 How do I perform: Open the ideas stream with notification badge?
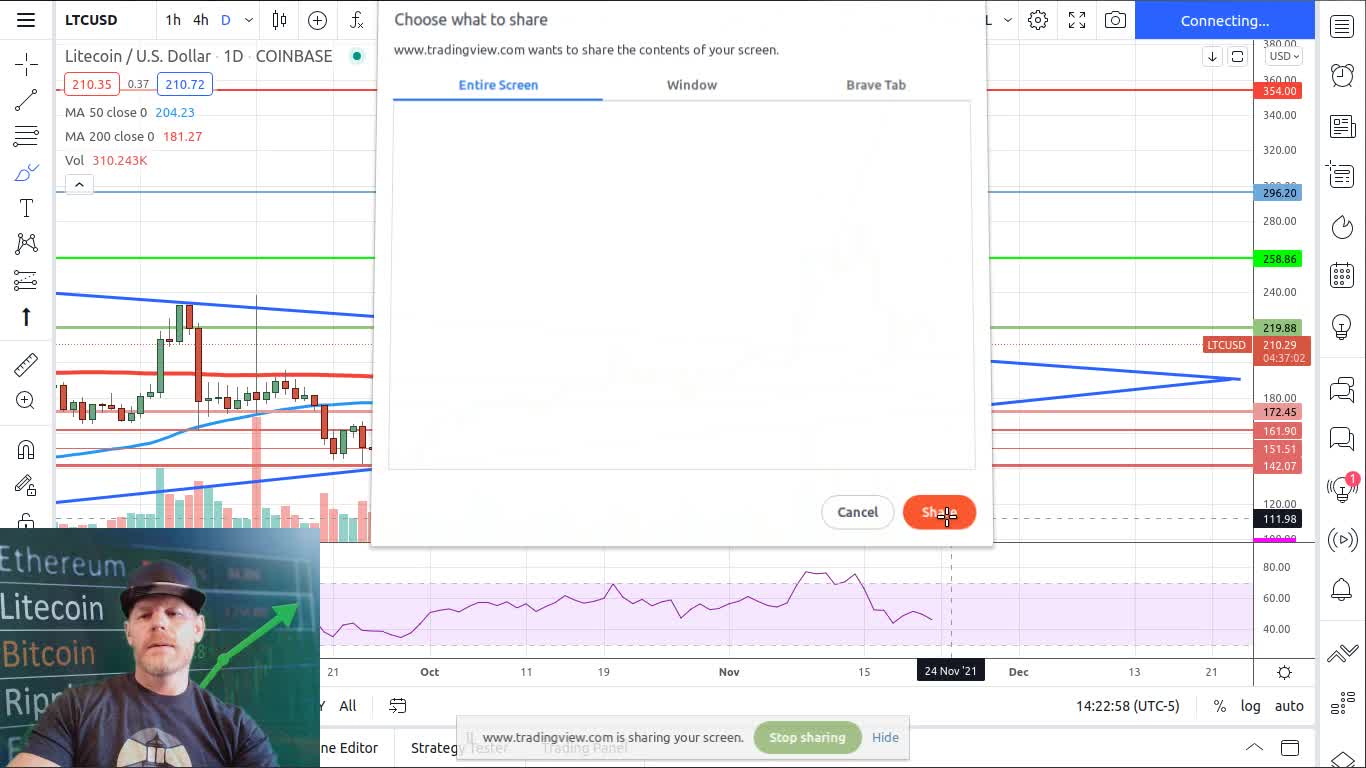pyautogui.click(x=1342, y=488)
